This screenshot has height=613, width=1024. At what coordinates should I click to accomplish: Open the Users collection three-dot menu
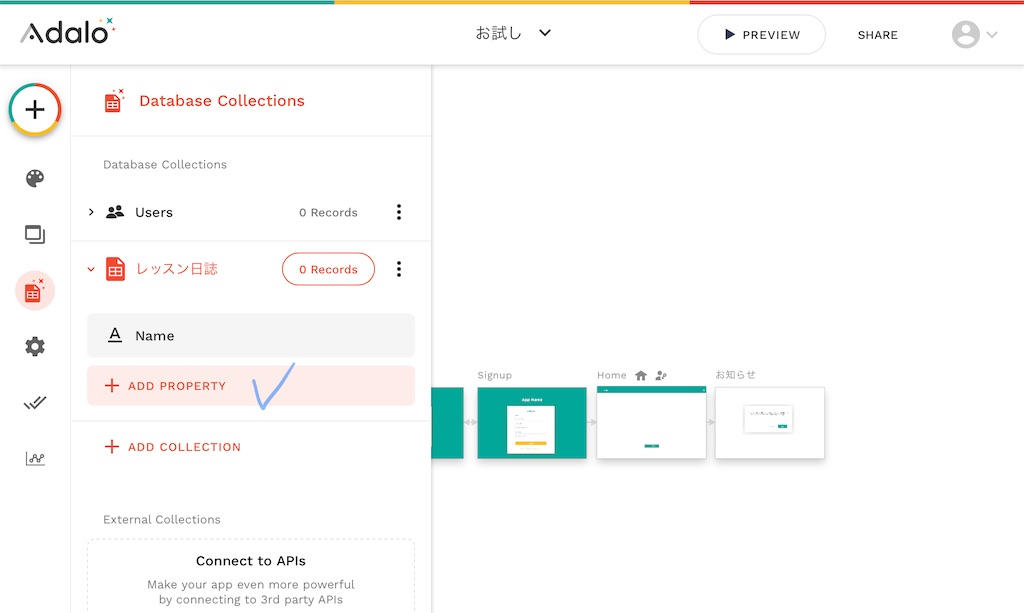coord(399,212)
